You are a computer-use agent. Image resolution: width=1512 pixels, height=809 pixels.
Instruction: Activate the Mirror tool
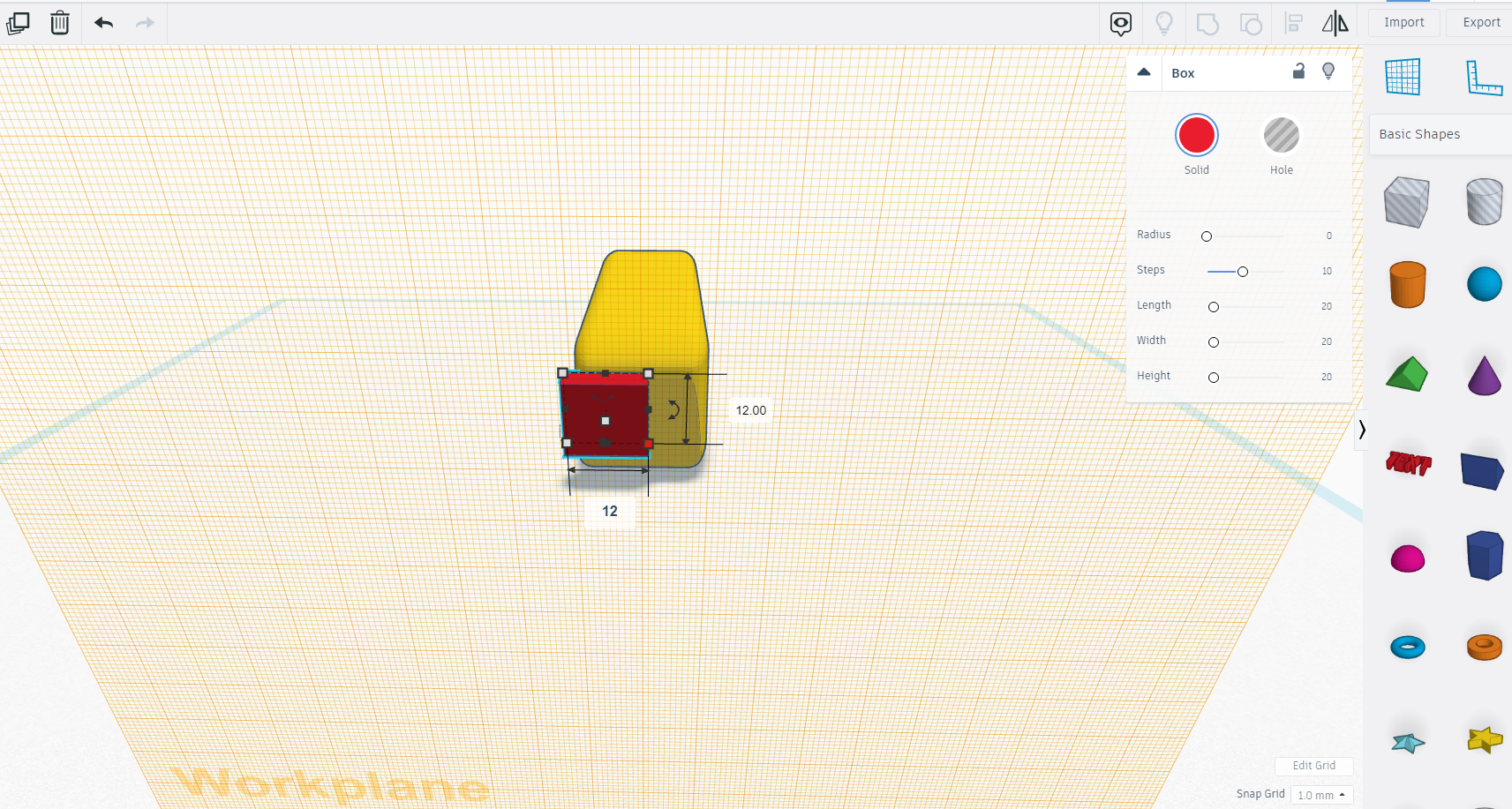1335,23
